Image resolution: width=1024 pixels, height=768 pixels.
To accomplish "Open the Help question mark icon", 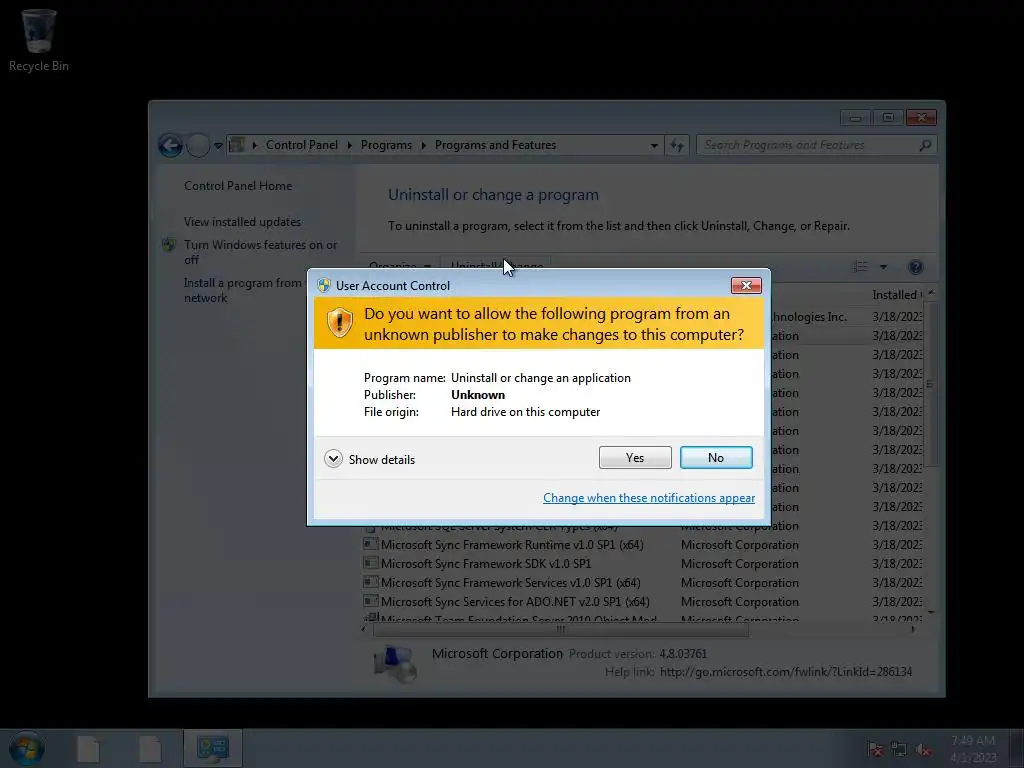I will pyautogui.click(x=916, y=266).
